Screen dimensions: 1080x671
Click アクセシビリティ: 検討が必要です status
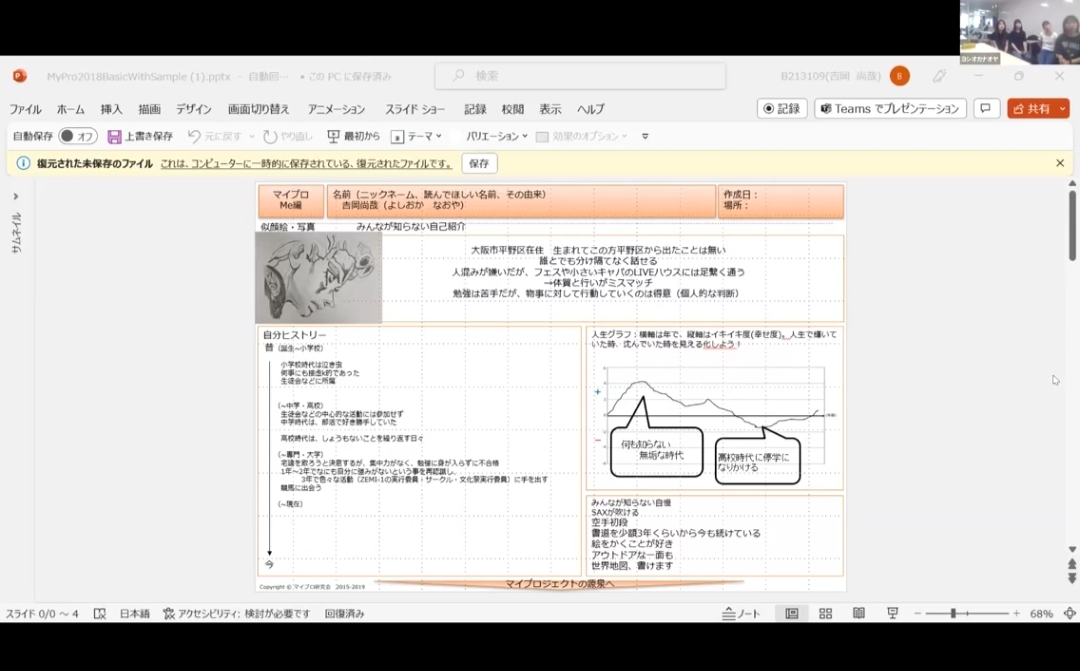coord(236,613)
